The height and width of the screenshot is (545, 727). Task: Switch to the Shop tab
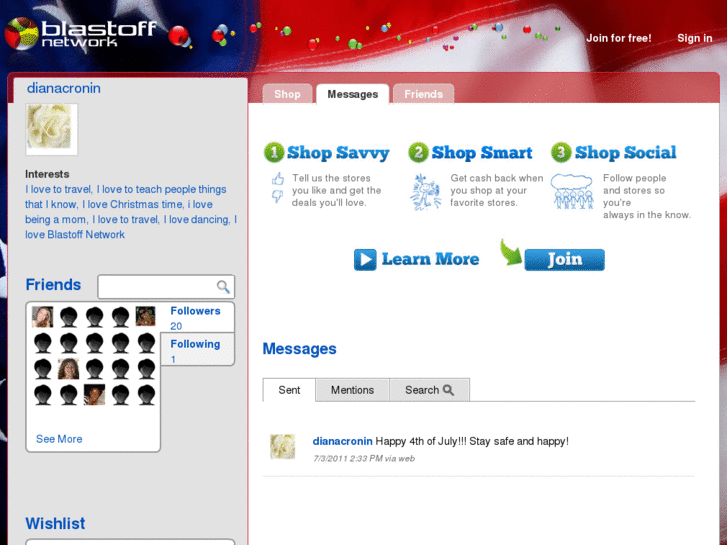tap(287, 94)
